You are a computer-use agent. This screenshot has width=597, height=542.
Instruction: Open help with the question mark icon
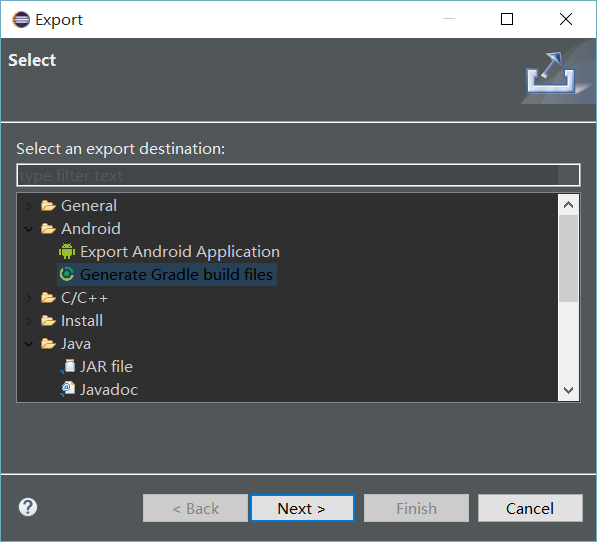28,507
